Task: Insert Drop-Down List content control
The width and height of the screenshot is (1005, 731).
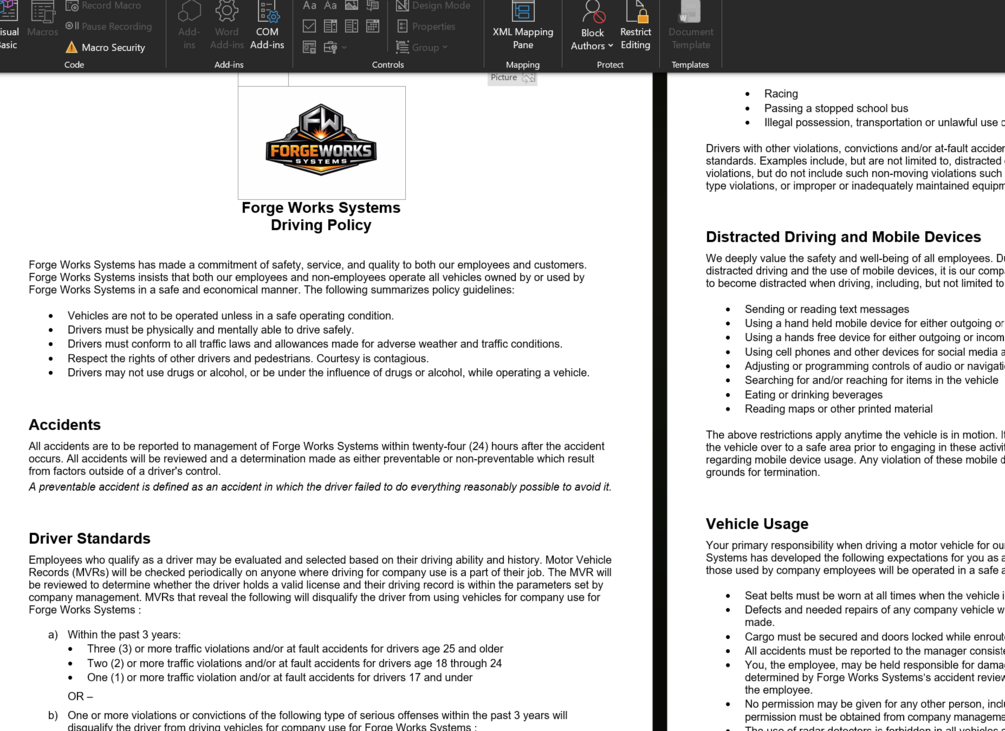Action: [351, 26]
